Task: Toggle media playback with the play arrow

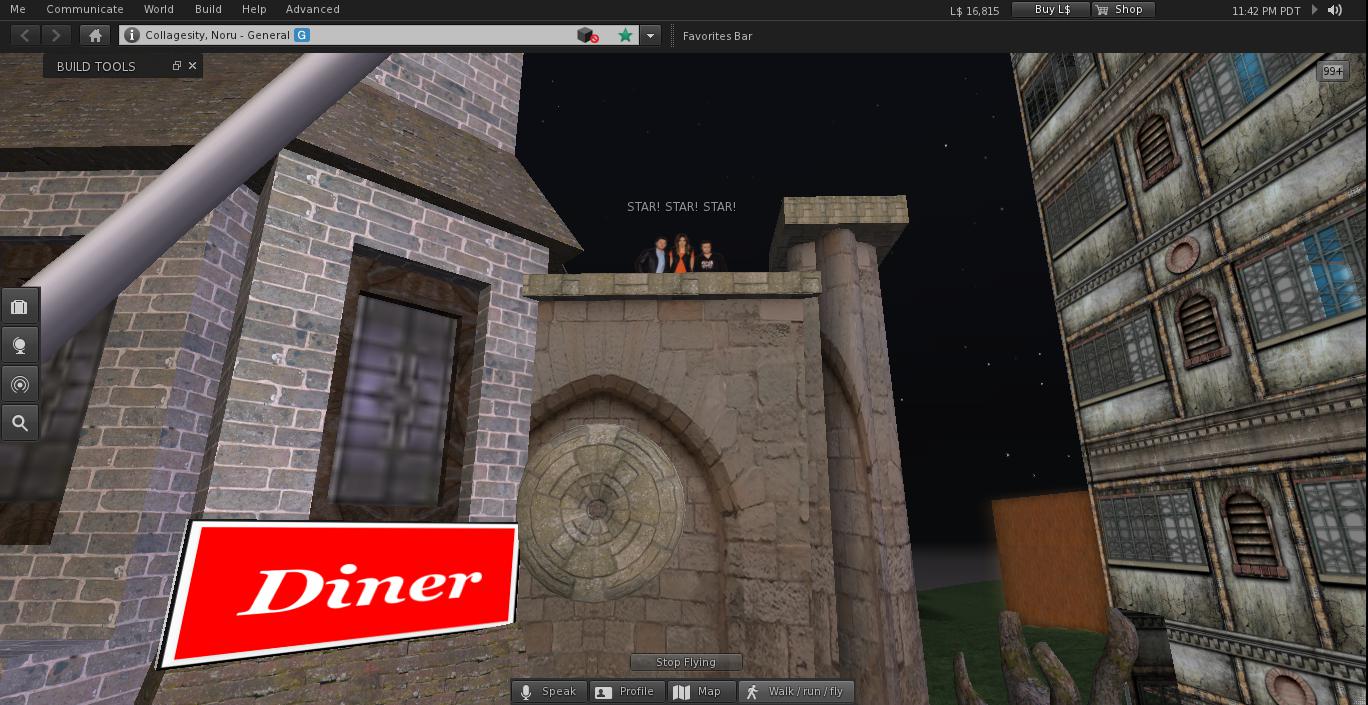Action: tap(1315, 10)
